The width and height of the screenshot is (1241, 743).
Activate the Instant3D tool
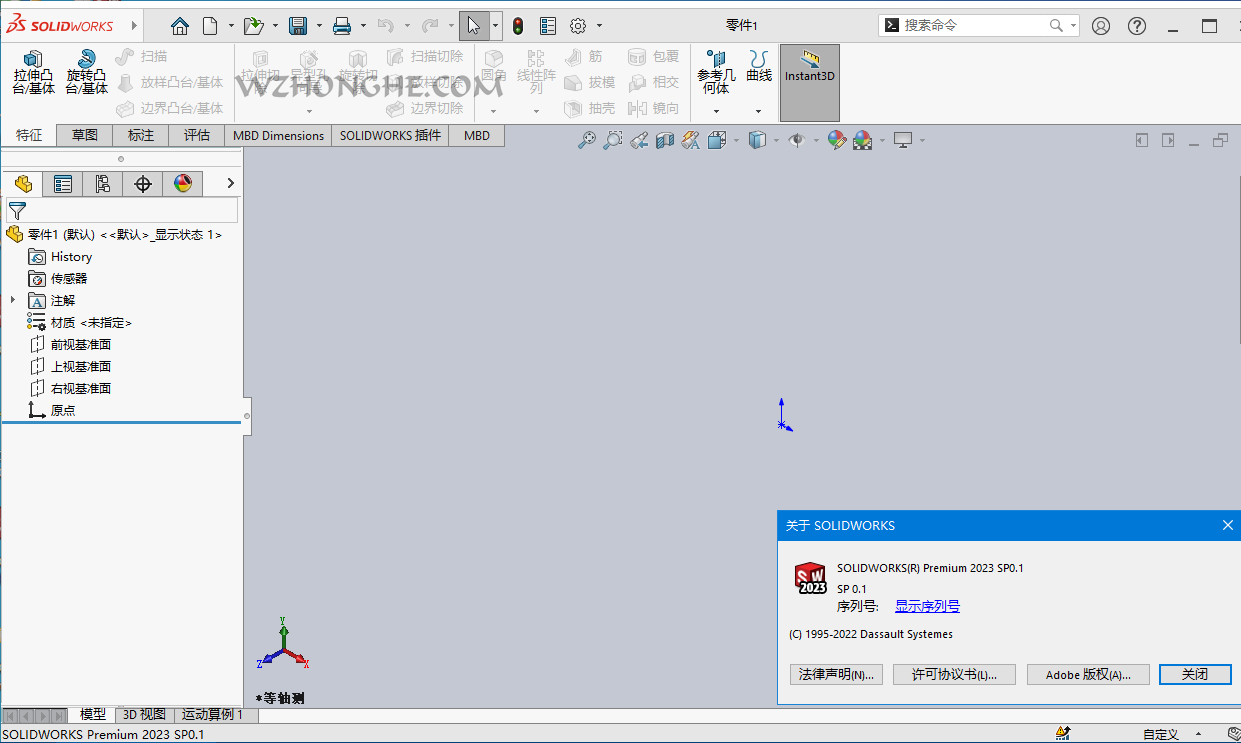[810, 75]
